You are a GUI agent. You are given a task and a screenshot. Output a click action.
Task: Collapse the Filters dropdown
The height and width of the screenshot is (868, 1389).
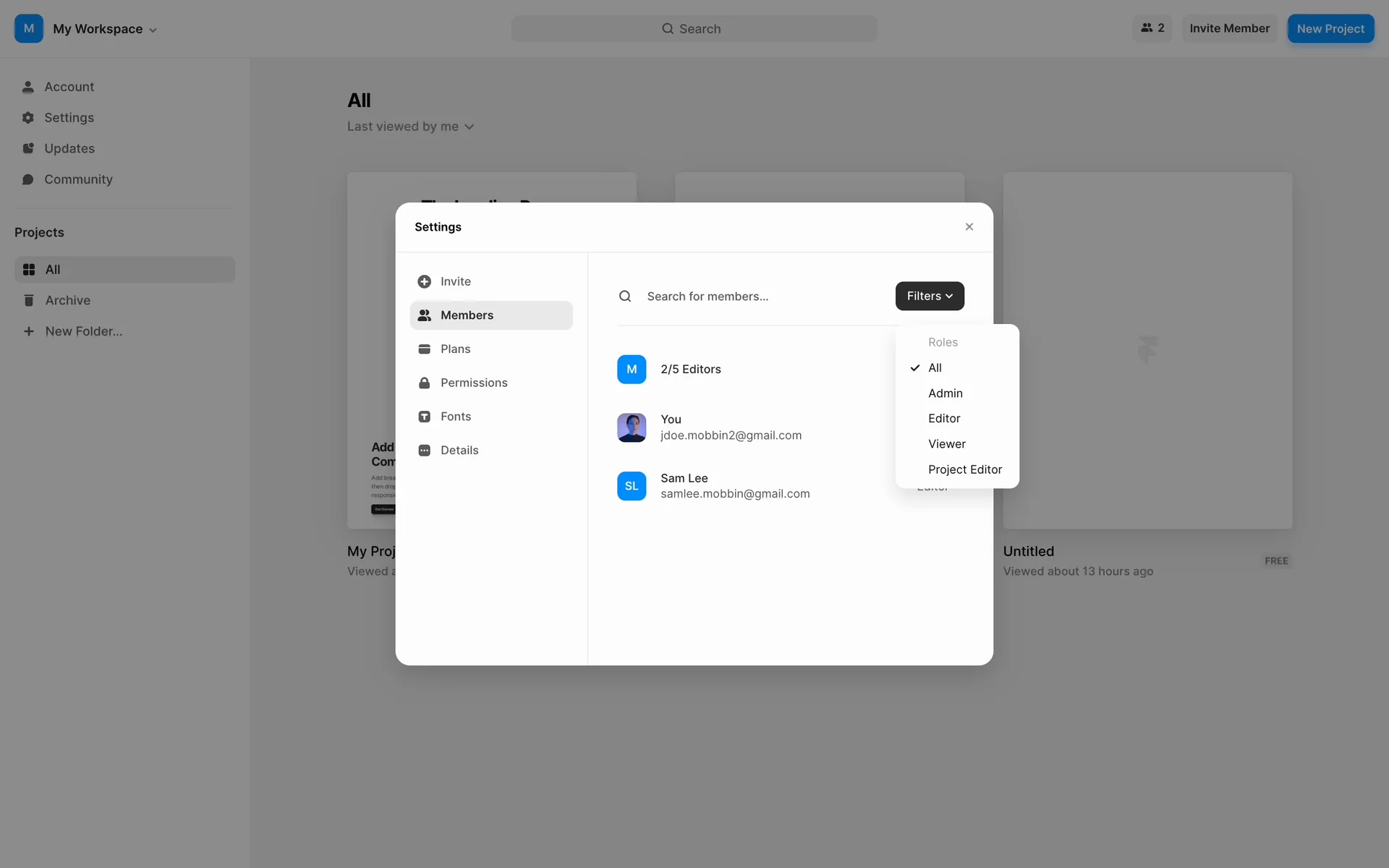click(x=929, y=296)
